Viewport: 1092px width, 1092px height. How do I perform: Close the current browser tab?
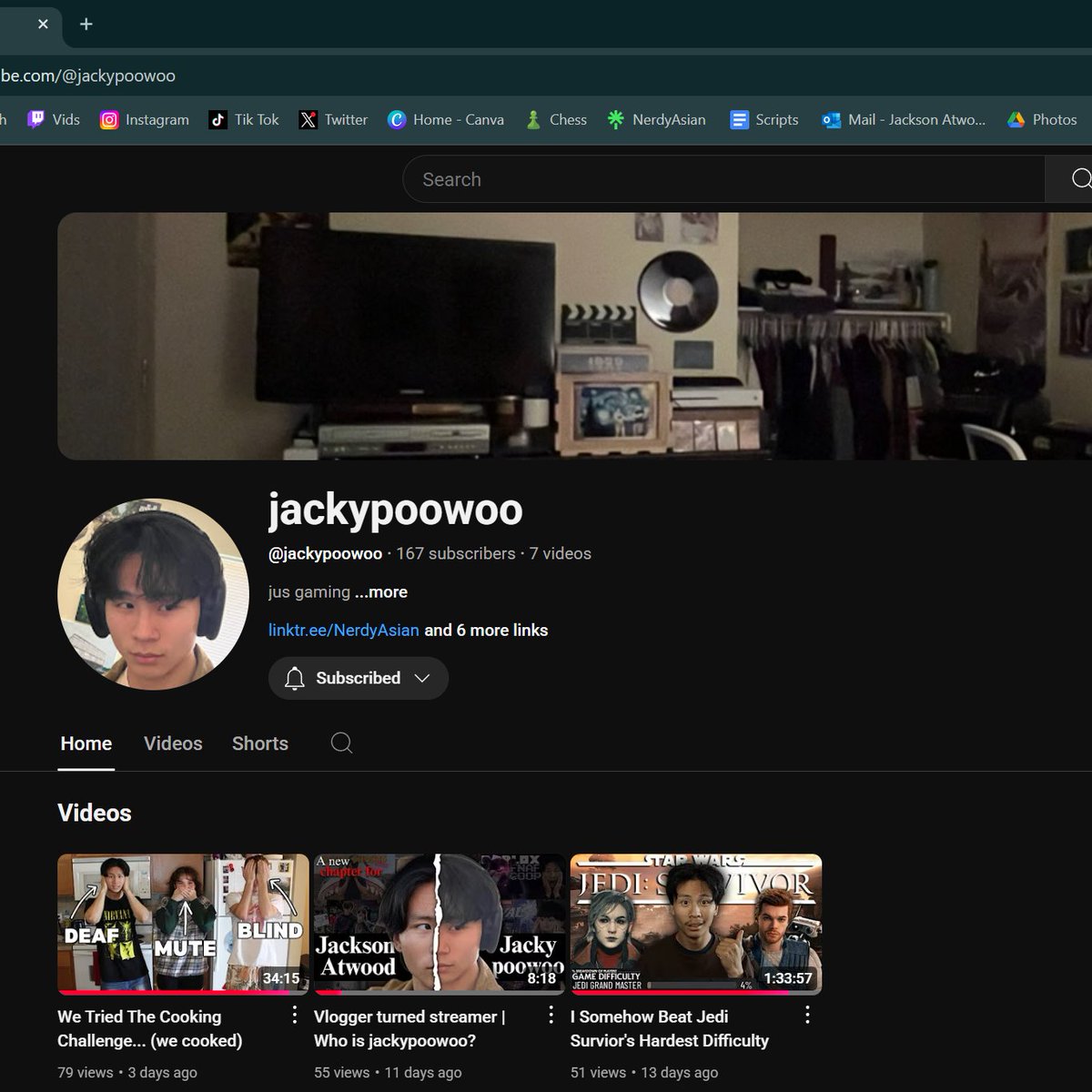43,25
